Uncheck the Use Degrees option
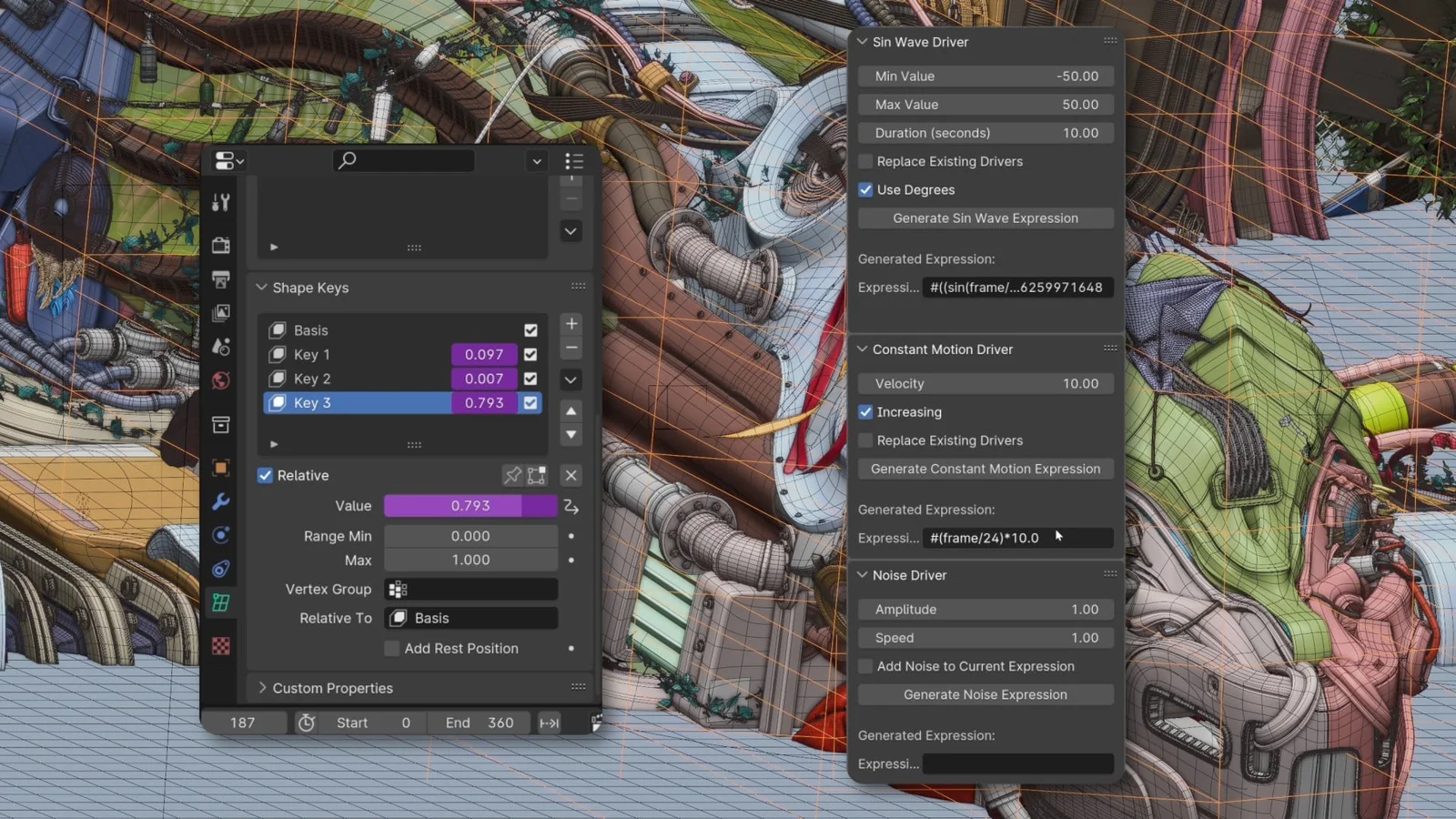The height and width of the screenshot is (819, 1456). coord(865,189)
